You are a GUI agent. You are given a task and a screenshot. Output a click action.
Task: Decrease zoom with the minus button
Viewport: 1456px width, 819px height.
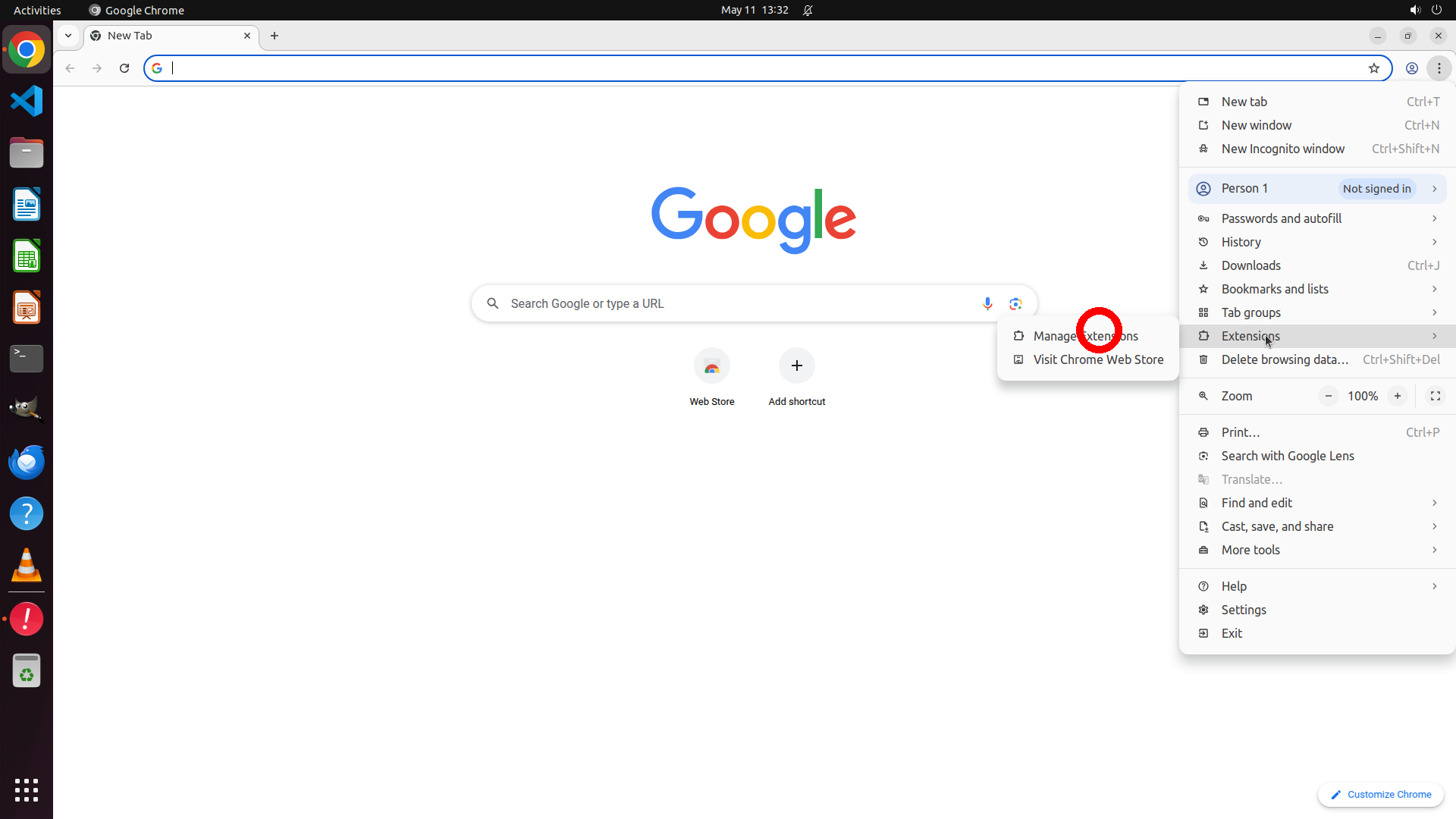tap(1328, 396)
